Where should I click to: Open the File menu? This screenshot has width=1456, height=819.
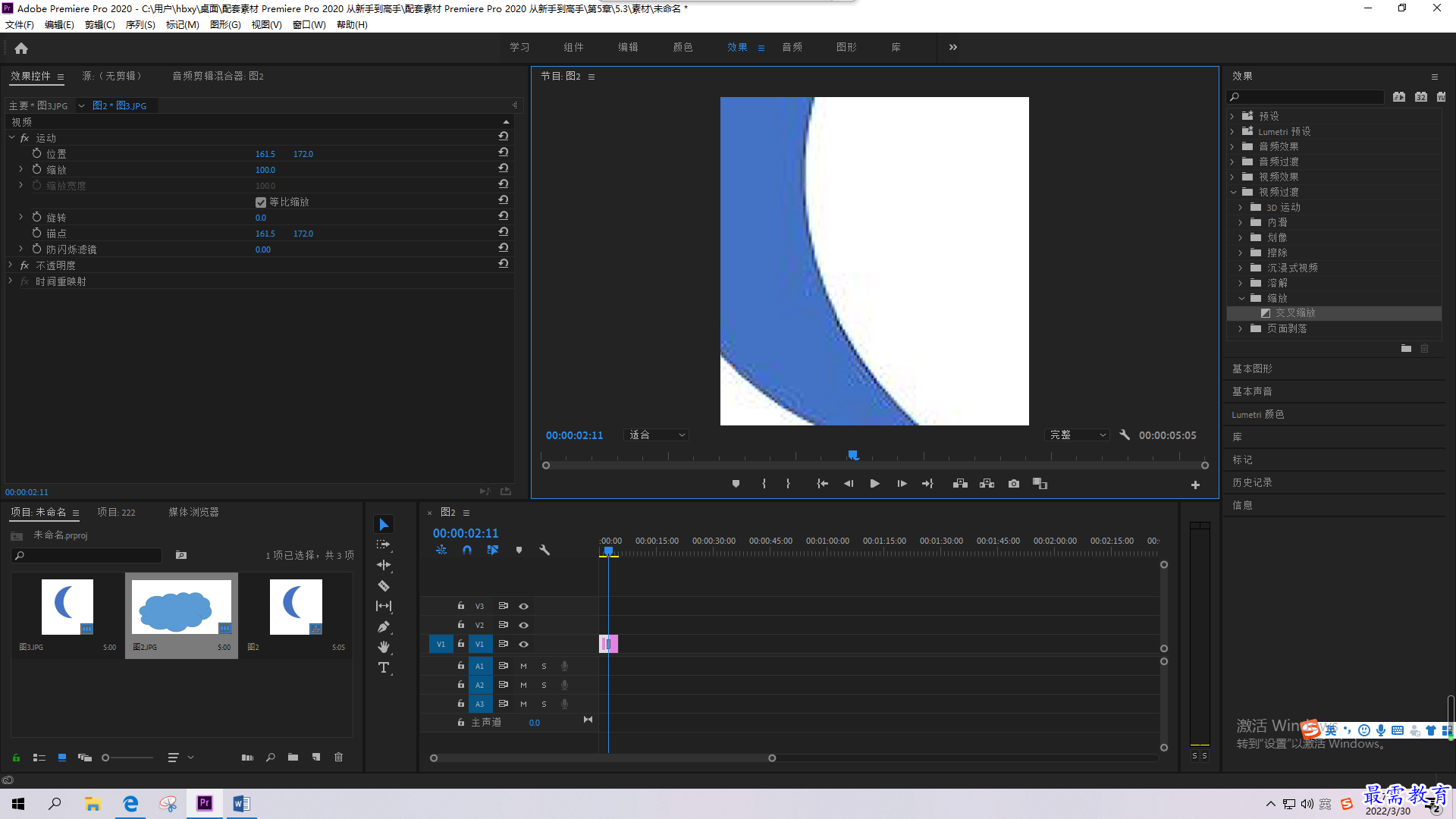coord(20,25)
